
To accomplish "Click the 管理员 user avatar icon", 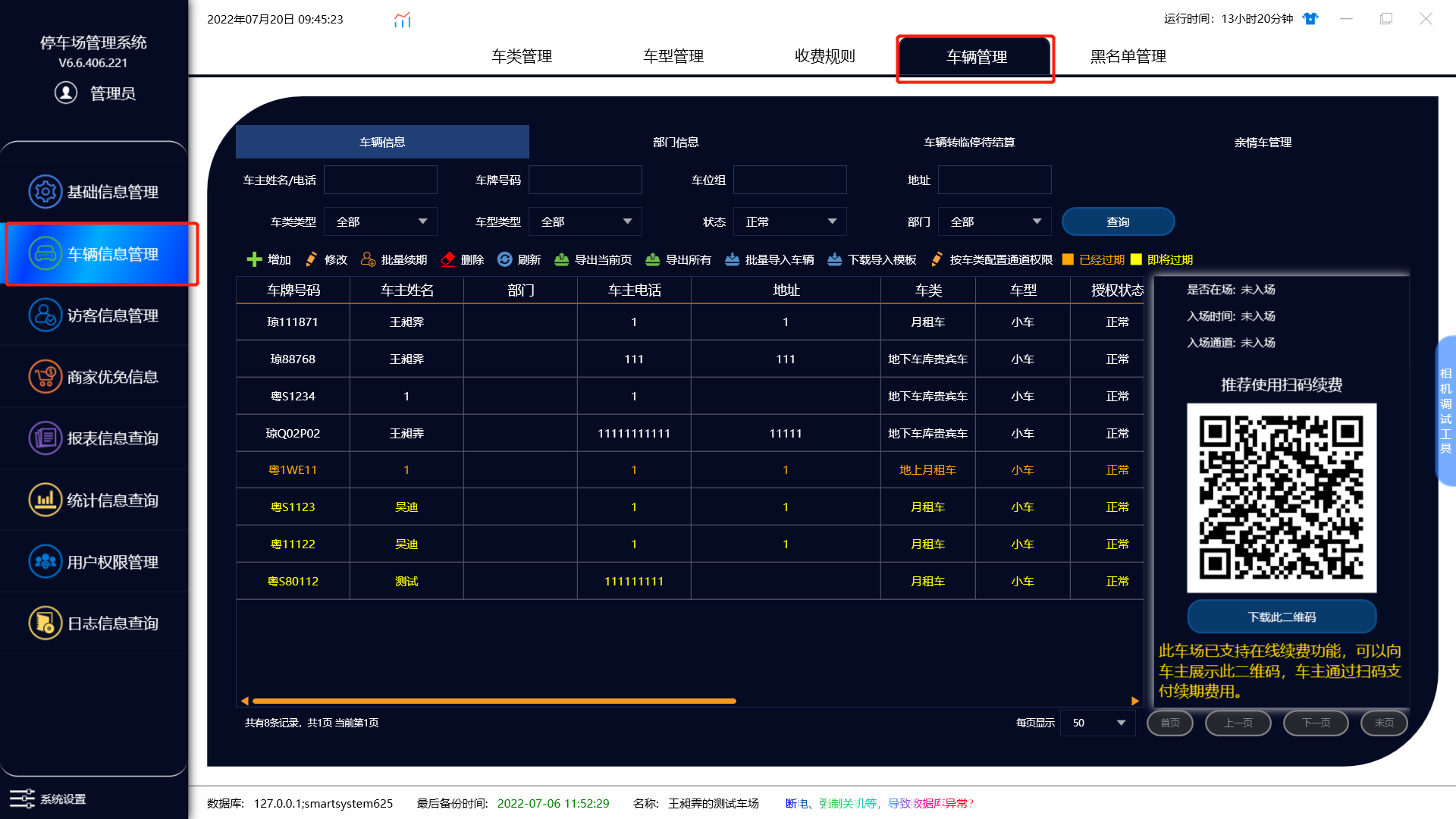I will pyautogui.click(x=66, y=93).
